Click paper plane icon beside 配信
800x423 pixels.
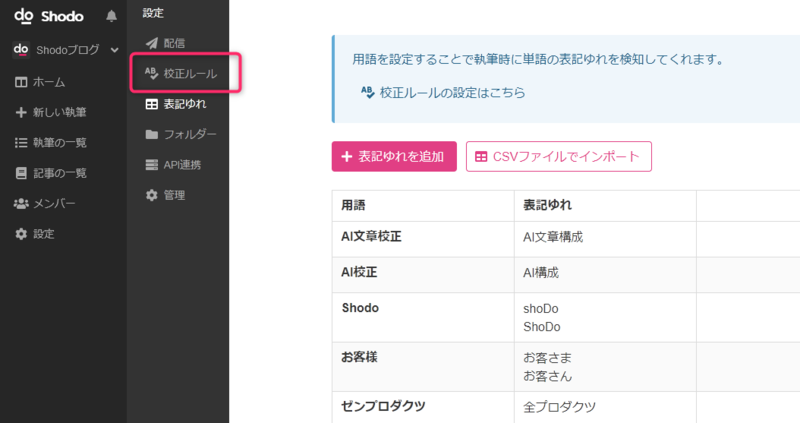point(152,43)
